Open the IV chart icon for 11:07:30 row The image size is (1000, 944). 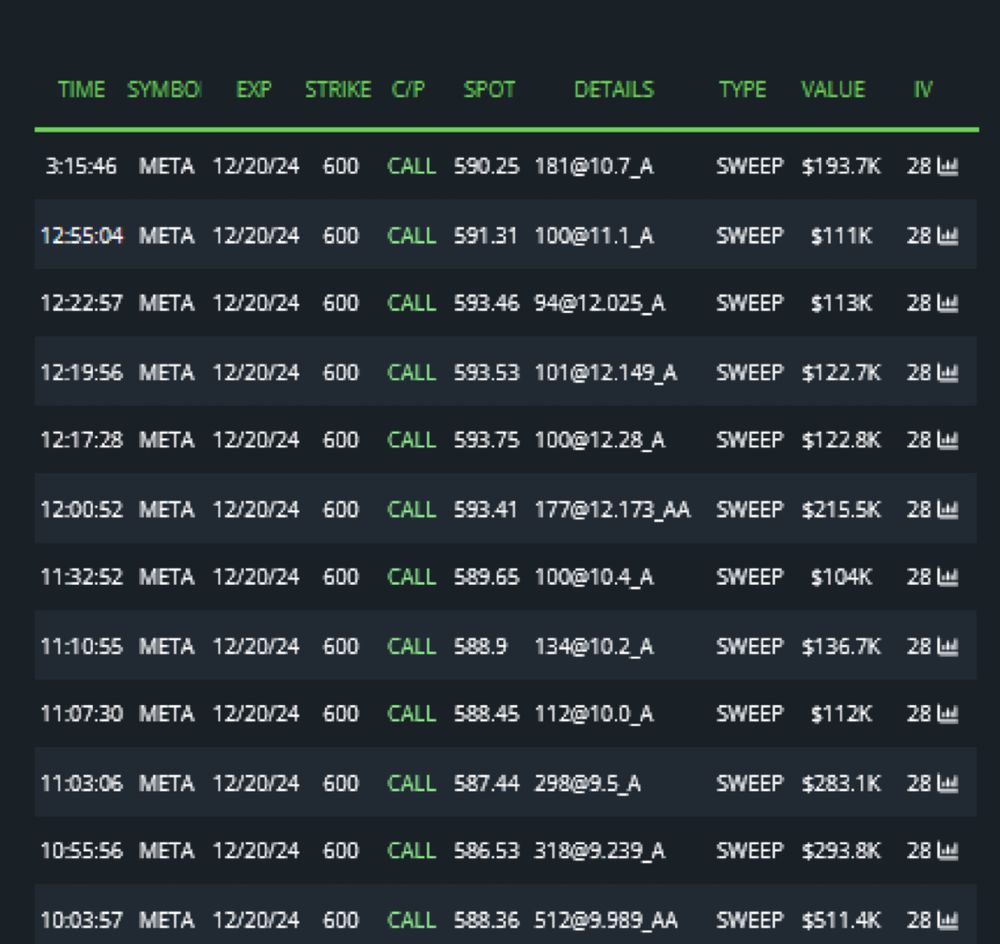948,714
